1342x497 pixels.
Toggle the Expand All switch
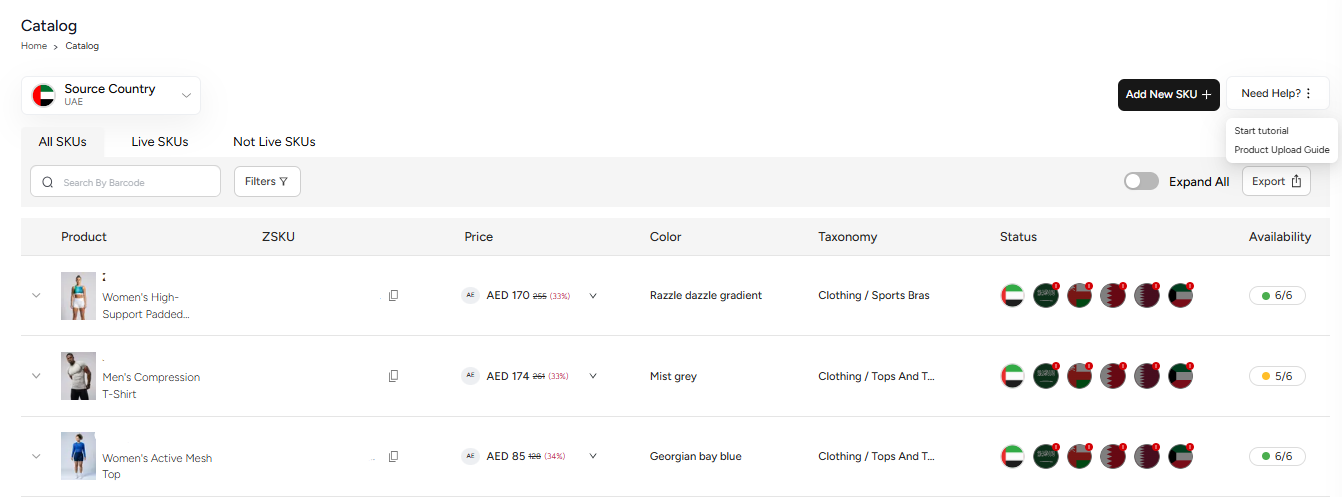point(1141,181)
